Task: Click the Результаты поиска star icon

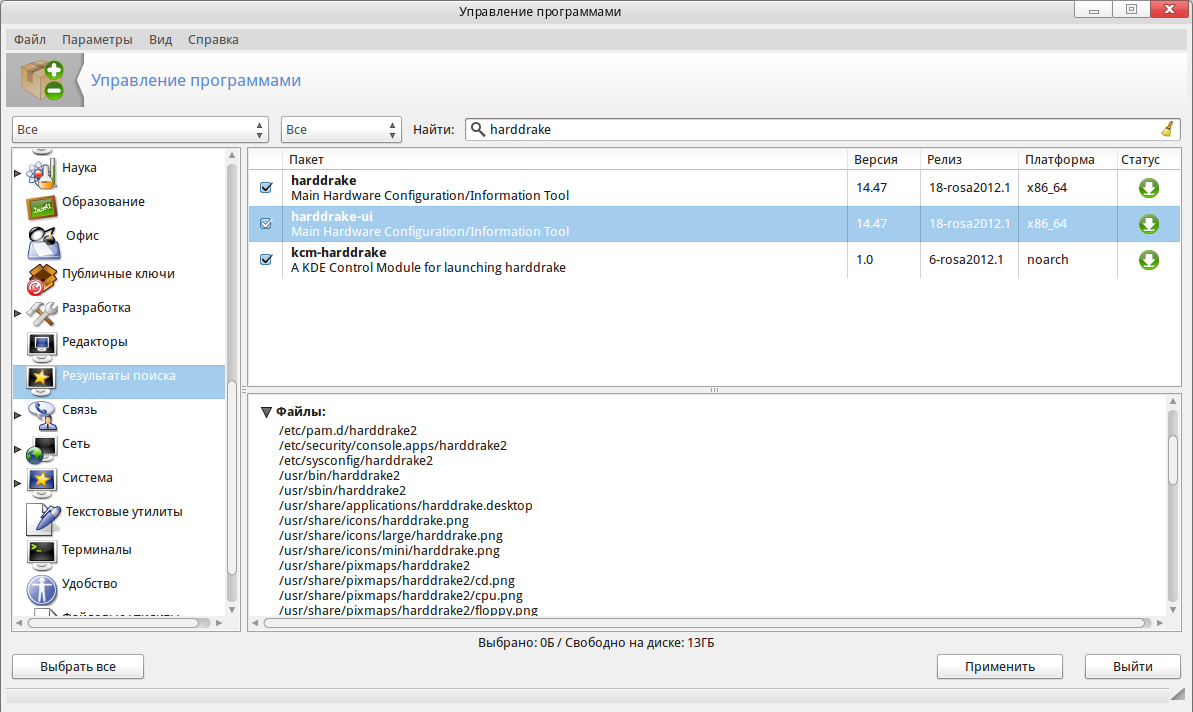Action: pos(41,380)
